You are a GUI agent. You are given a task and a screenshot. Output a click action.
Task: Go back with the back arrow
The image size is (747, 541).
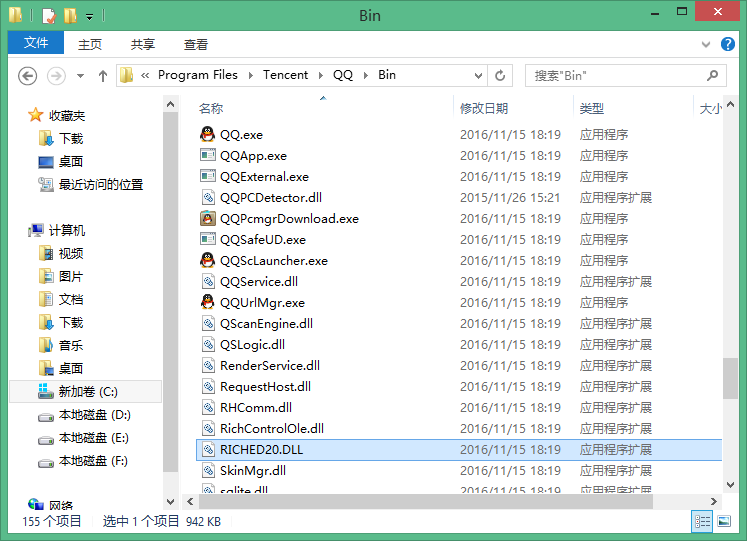(x=28, y=76)
